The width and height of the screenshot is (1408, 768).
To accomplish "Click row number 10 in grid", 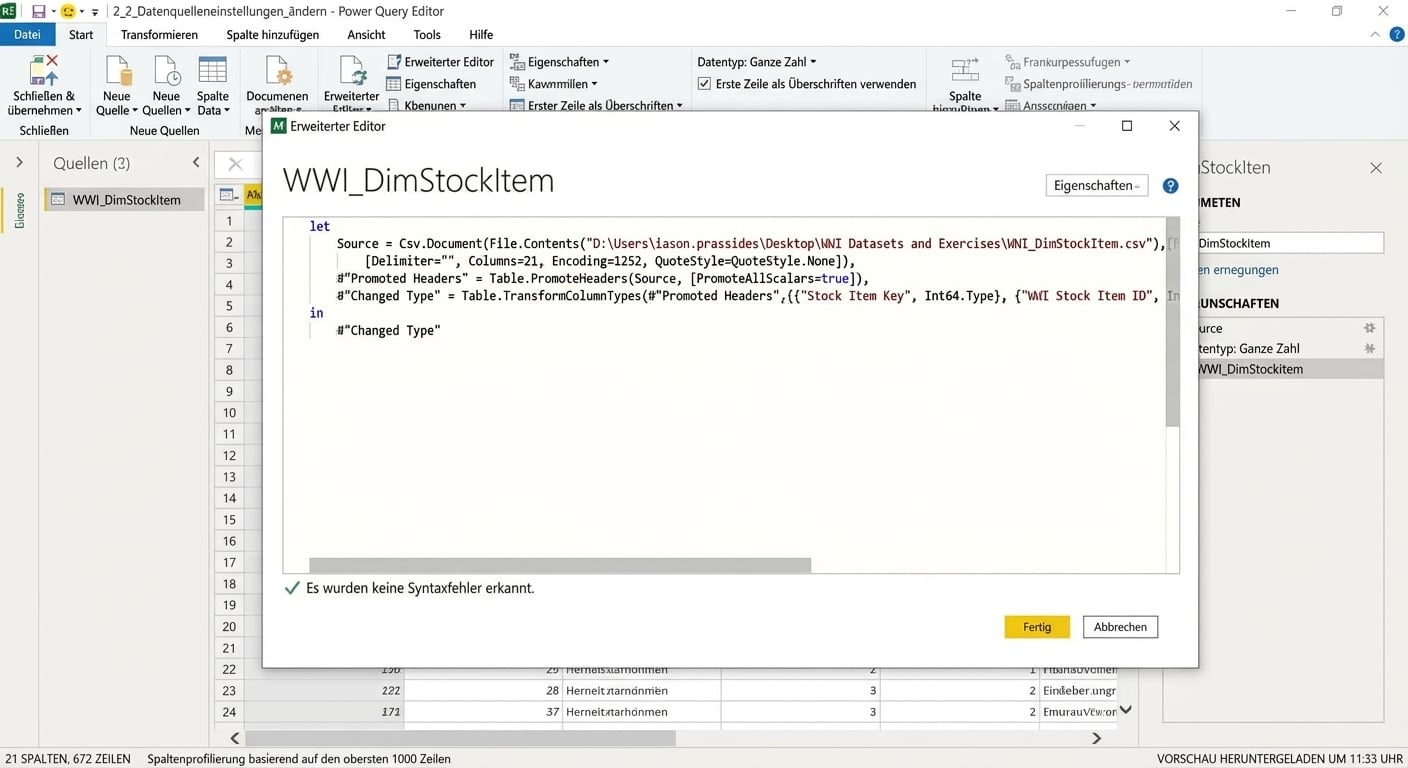I will pos(229,413).
